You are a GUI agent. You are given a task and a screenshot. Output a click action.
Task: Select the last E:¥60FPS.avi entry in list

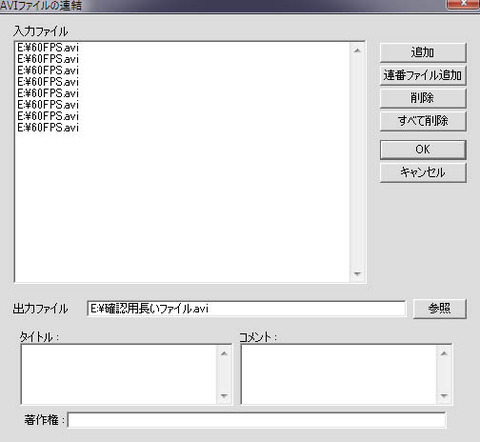[48, 128]
